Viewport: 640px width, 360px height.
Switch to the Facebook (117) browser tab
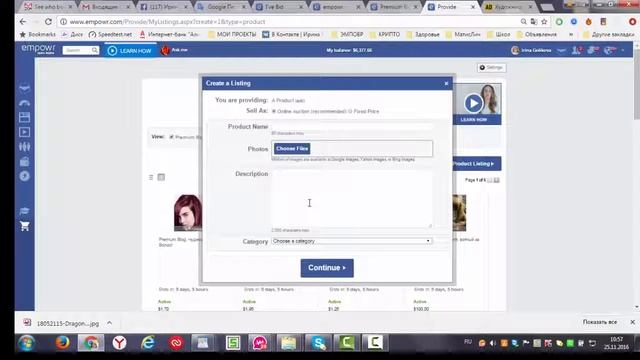[x=163, y=7]
